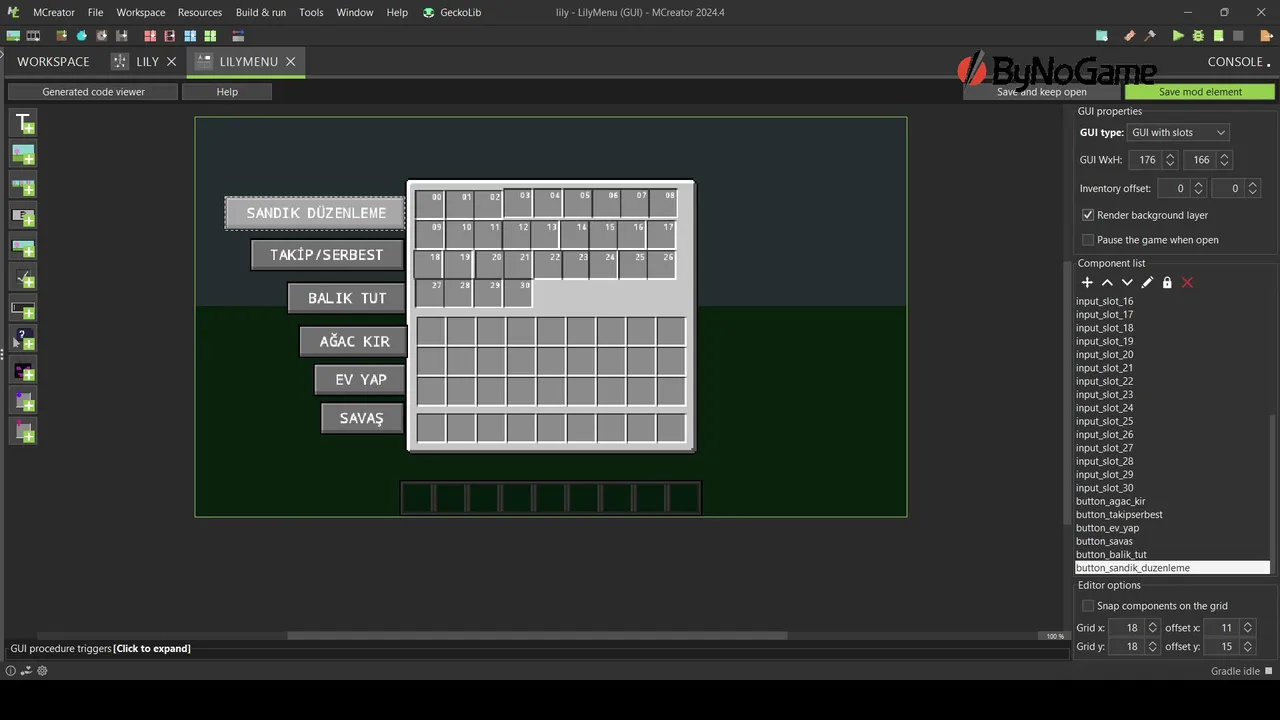The image size is (1280, 720).
Task: Delete selected component with red X
Action: 1187,283
